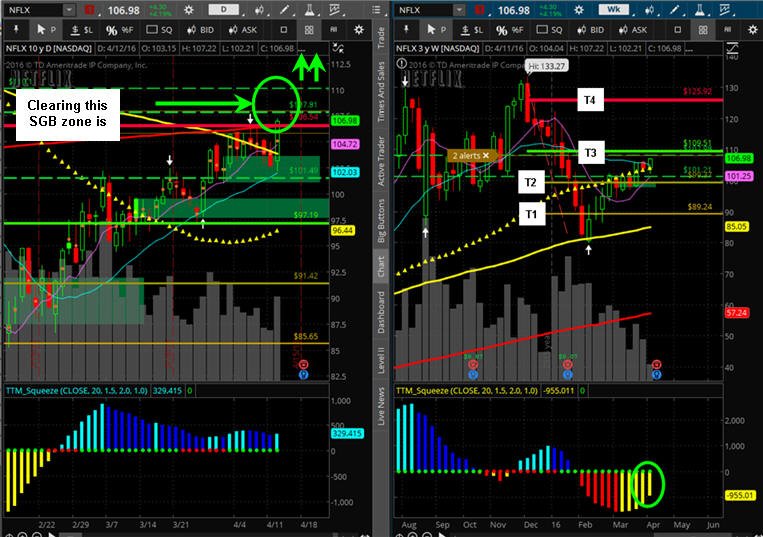Click the pointer P tool on left toolbar
Viewport: 763px width, 537px height.
click(46, 30)
